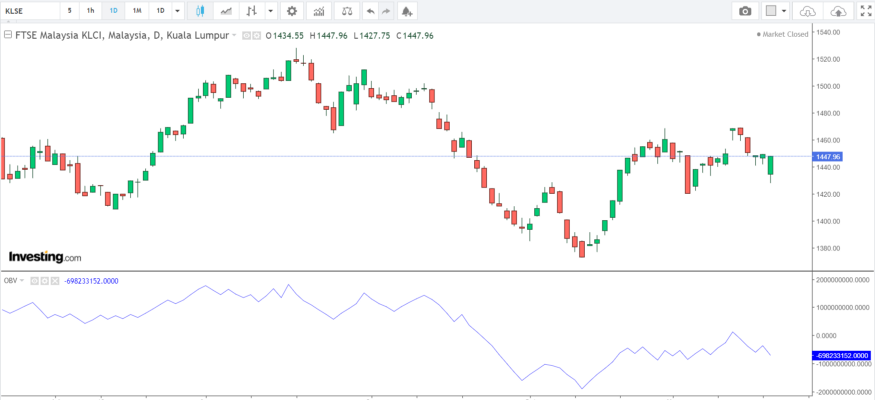Remove the OBV indicator with X button
875x400 pixels.
point(55,281)
